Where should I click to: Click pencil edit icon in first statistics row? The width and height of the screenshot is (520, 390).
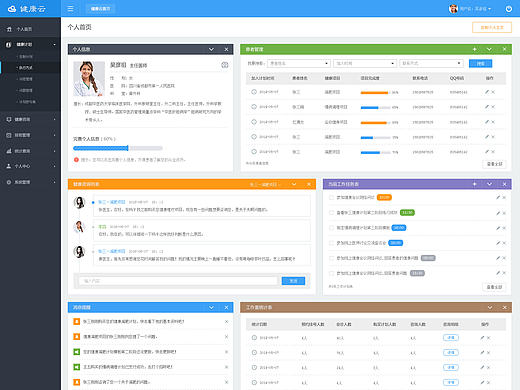coord(482,338)
